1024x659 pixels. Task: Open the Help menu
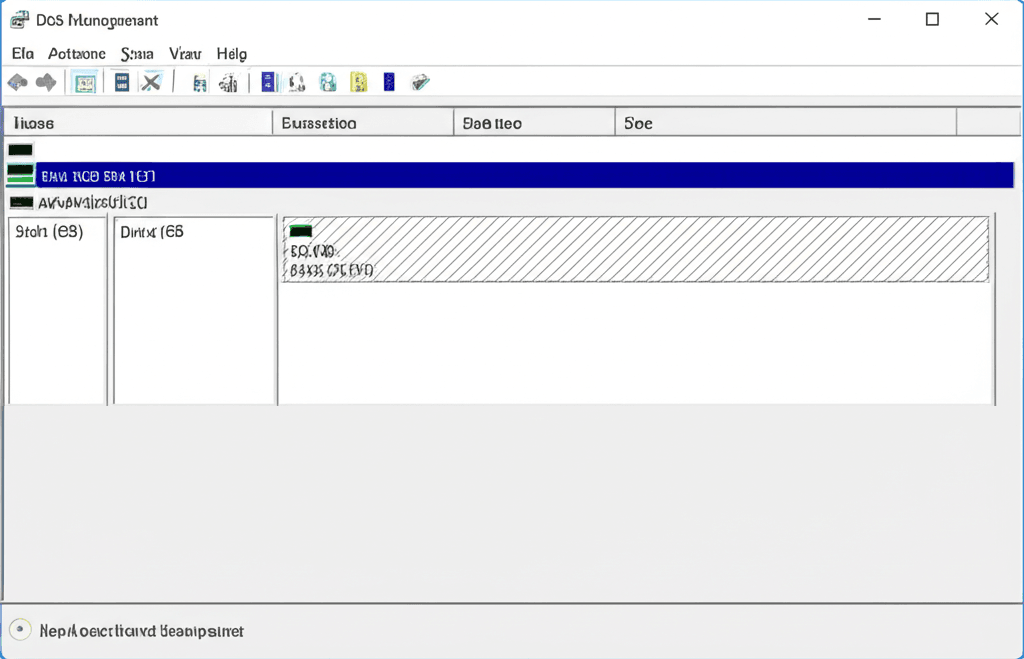click(231, 53)
